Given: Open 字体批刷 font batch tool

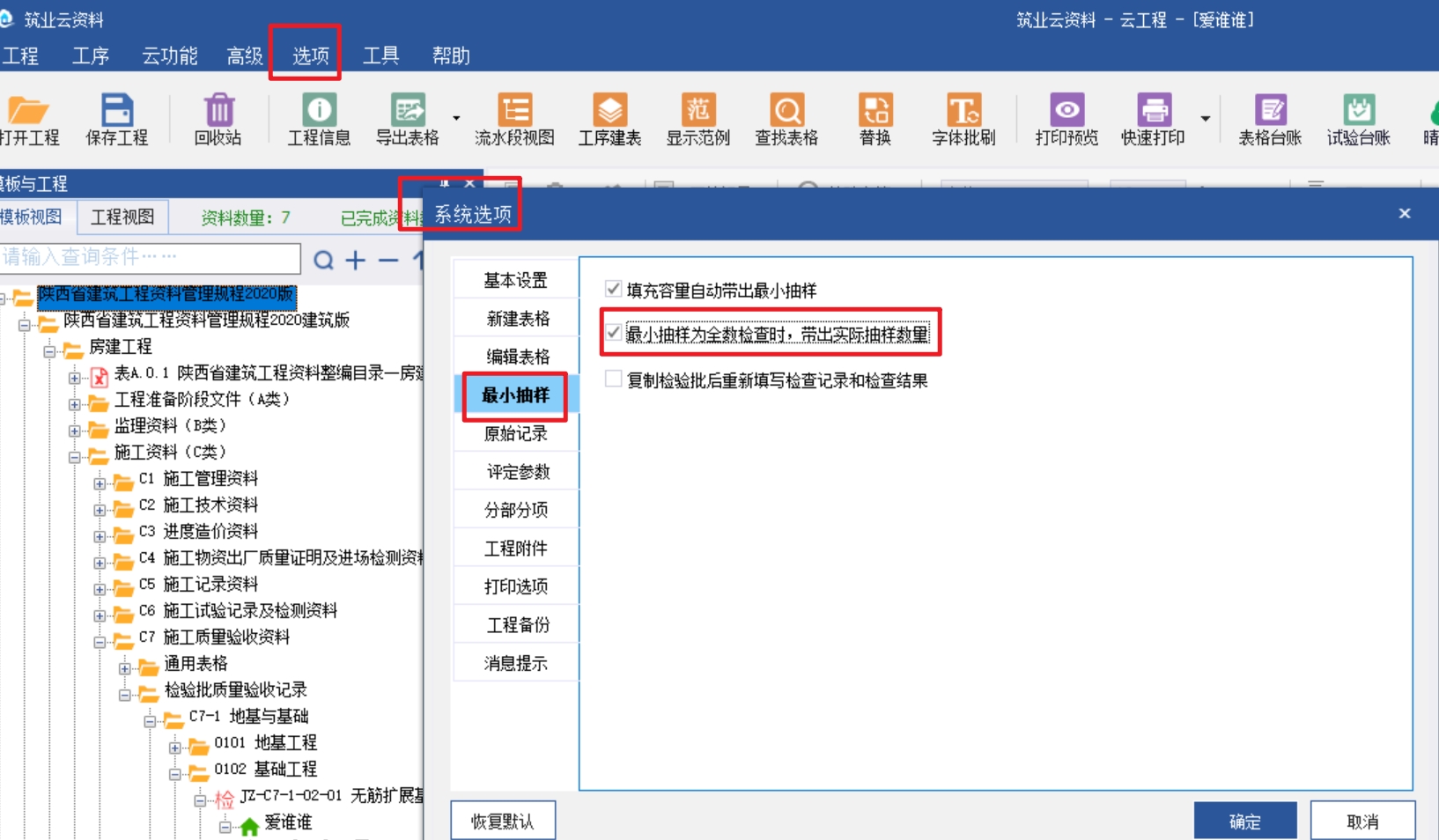Looking at the screenshot, I should click(963, 120).
